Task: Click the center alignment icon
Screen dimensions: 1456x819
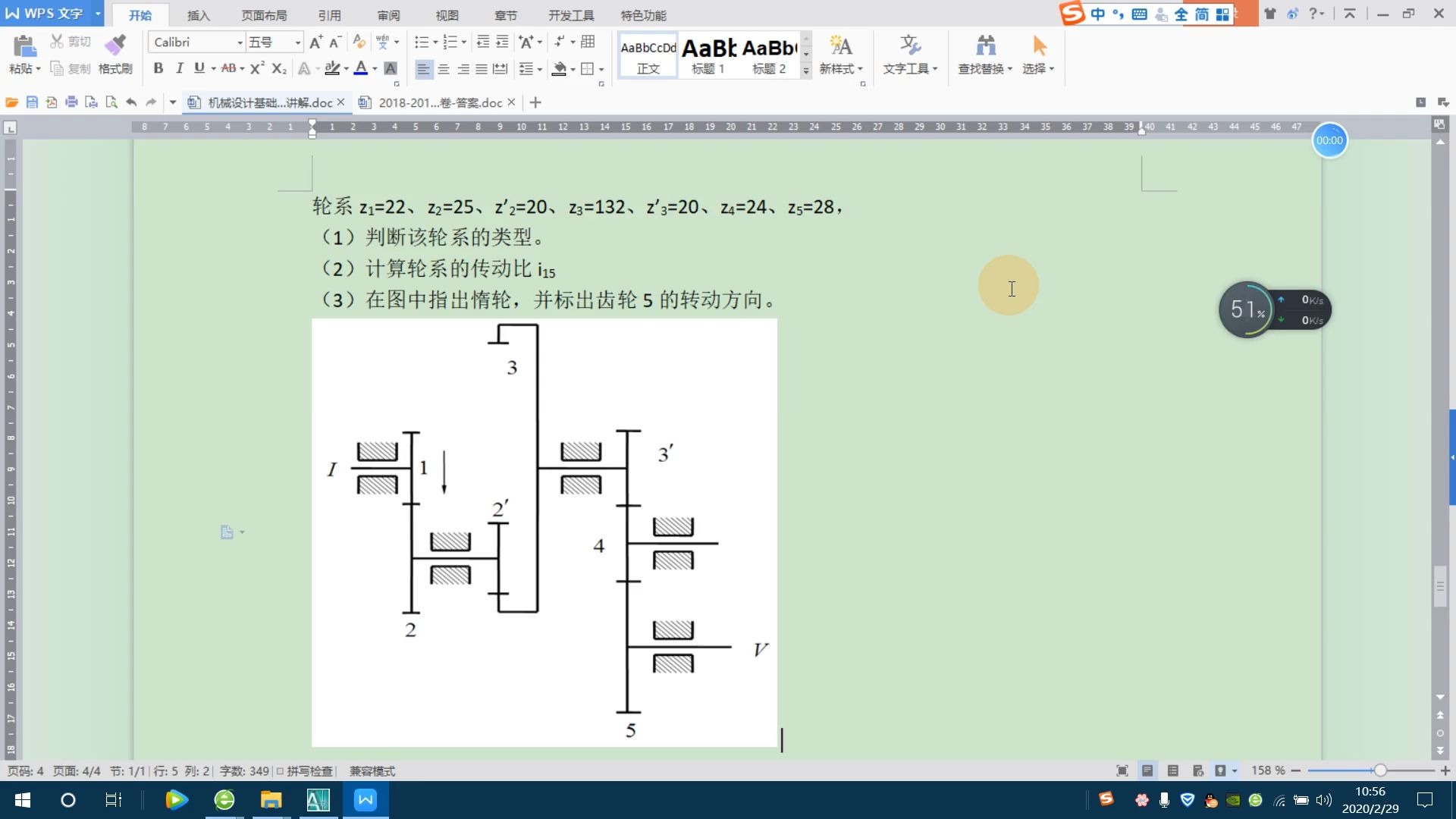Action: pos(444,69)
